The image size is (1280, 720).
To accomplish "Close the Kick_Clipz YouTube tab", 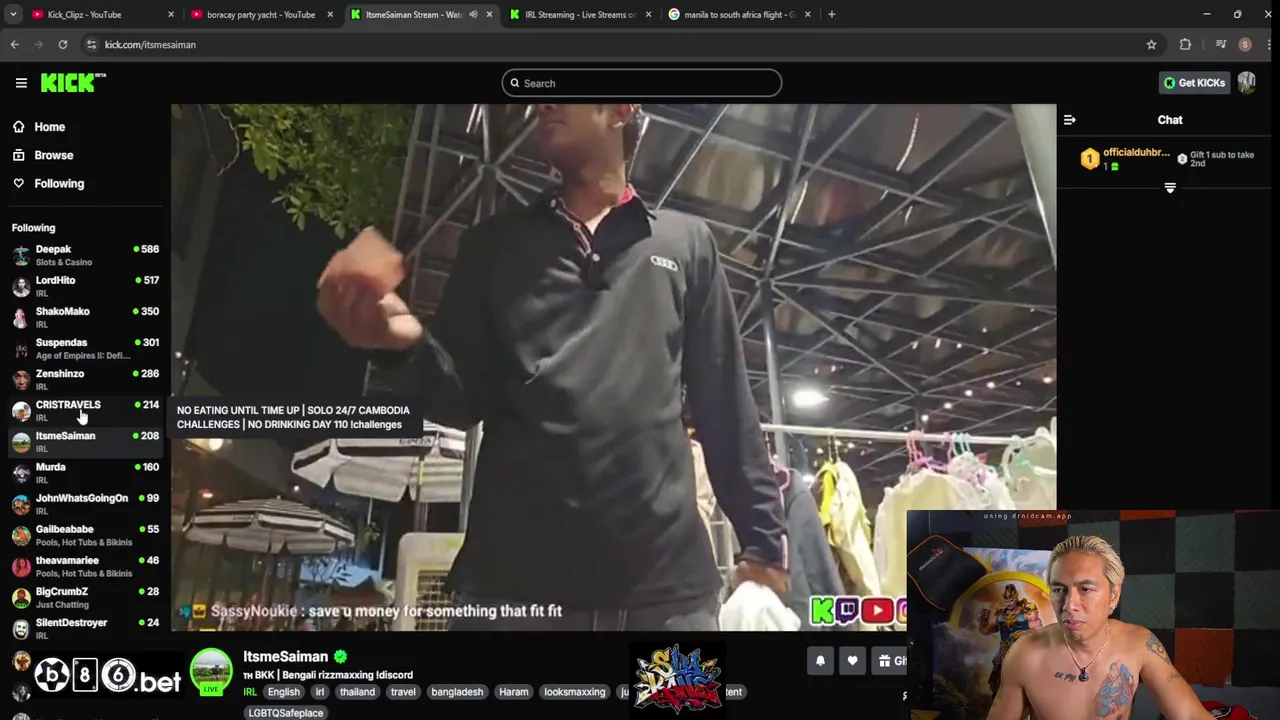I will pyautogui.click(x=171, y=15).
